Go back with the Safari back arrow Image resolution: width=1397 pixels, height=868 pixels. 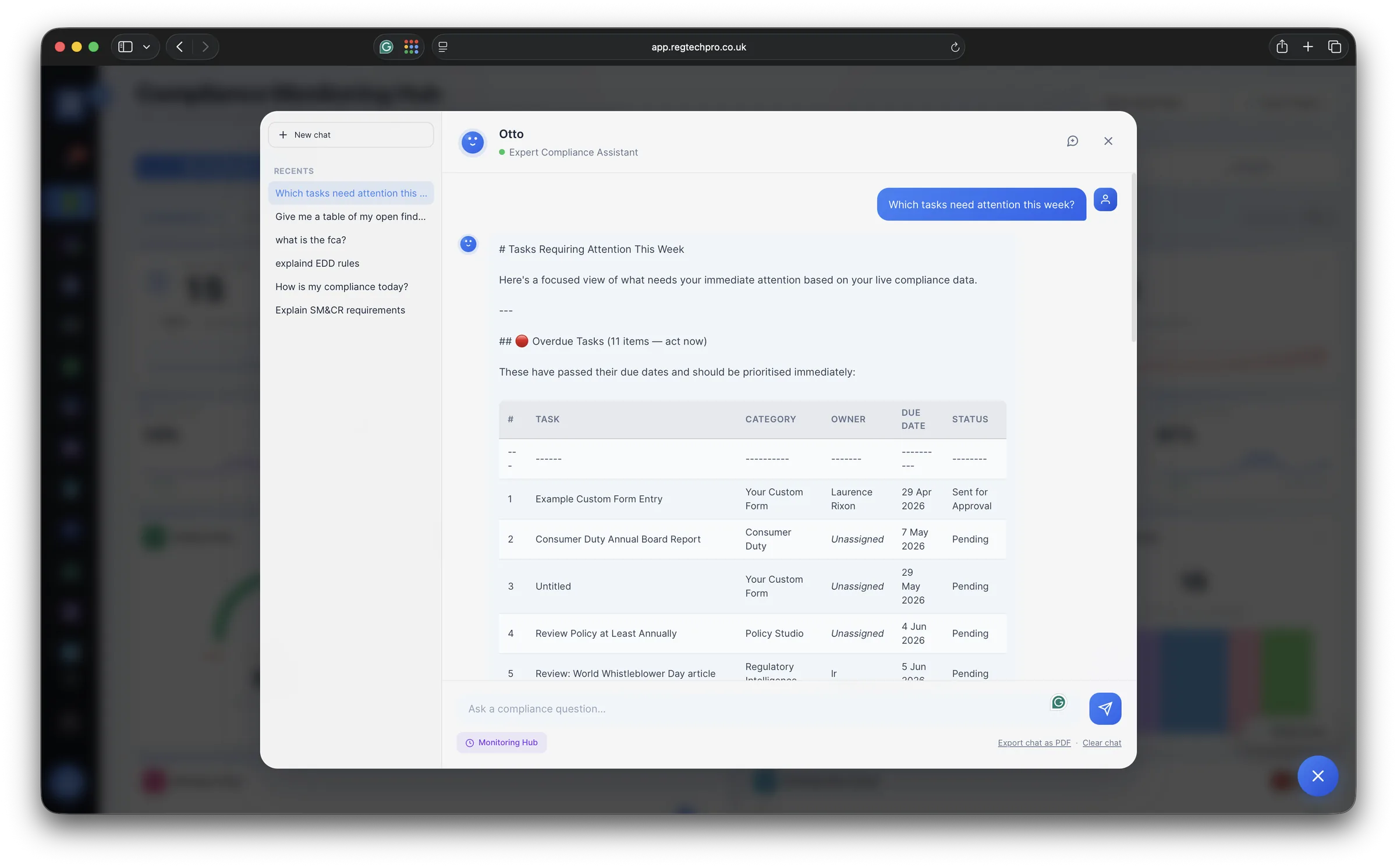click(x=179, y=47)
